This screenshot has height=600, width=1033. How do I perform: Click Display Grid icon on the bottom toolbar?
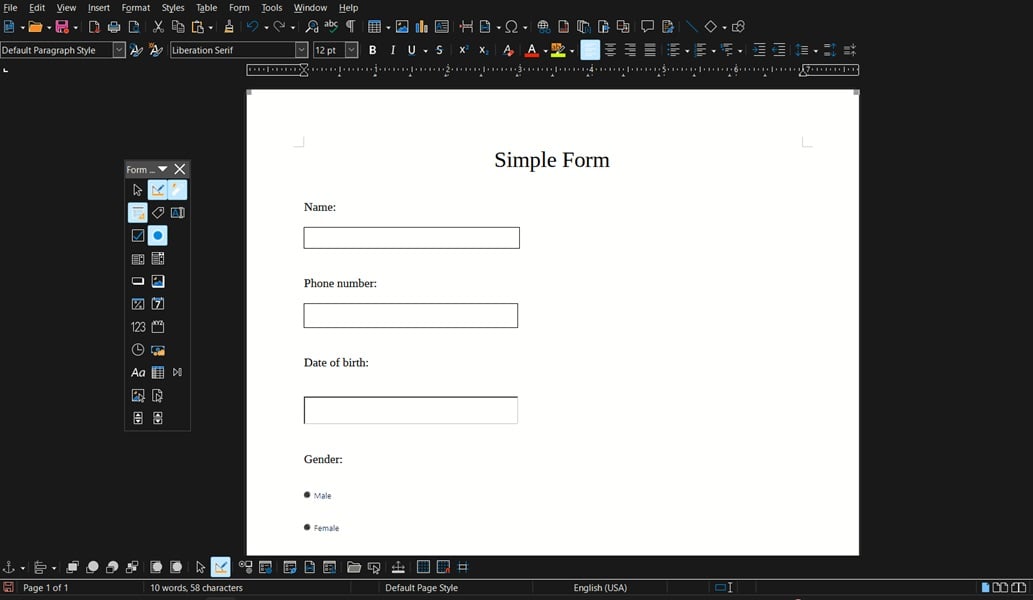click(424, 567)
